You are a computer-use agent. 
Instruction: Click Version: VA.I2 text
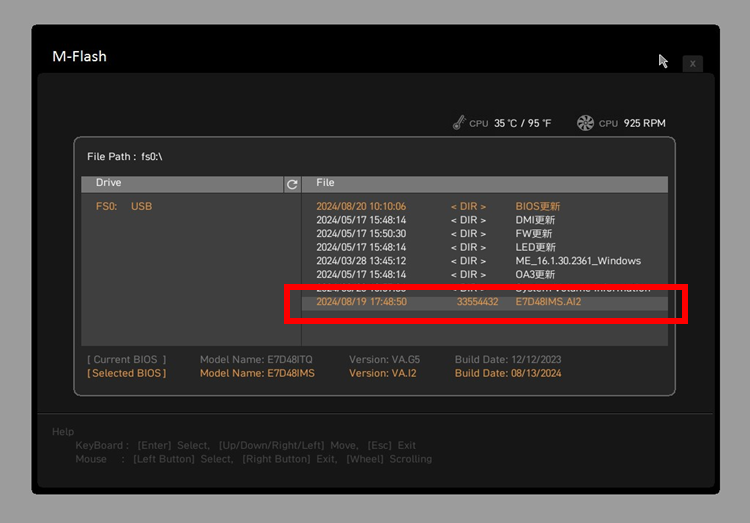pos(382,373)
